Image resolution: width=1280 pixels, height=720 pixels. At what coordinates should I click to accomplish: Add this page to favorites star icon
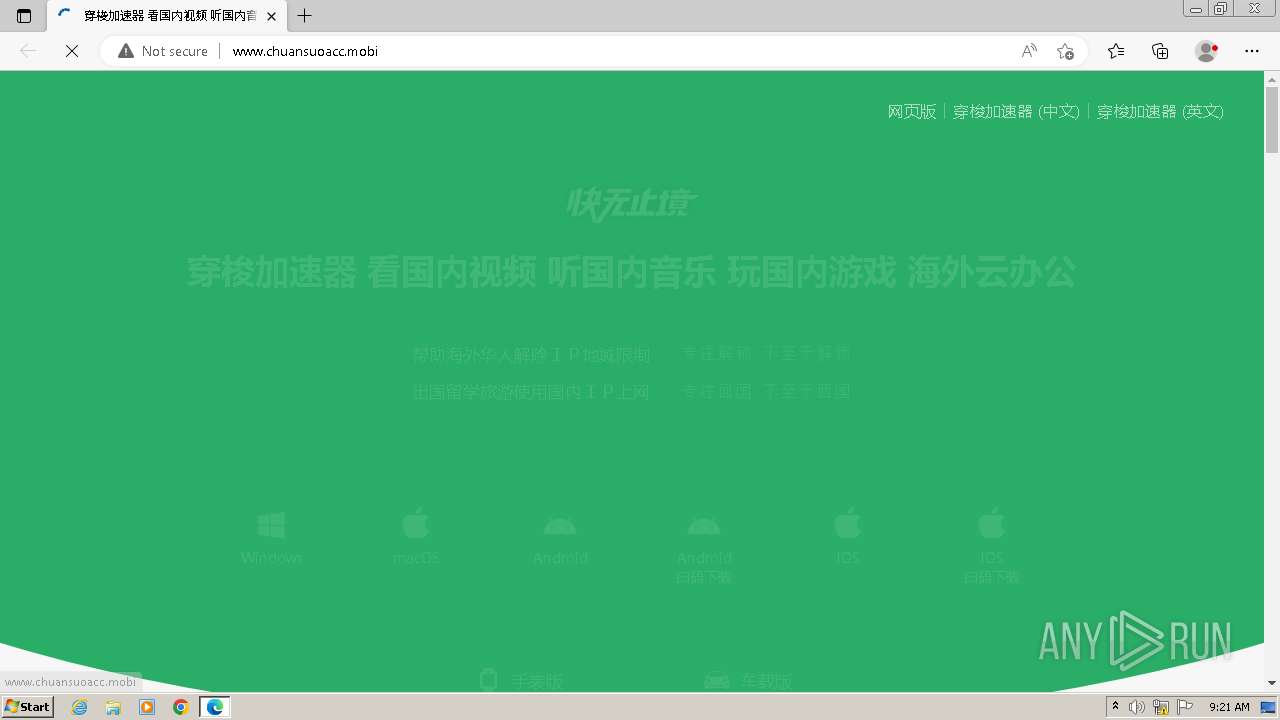[x=1065, y=51]
